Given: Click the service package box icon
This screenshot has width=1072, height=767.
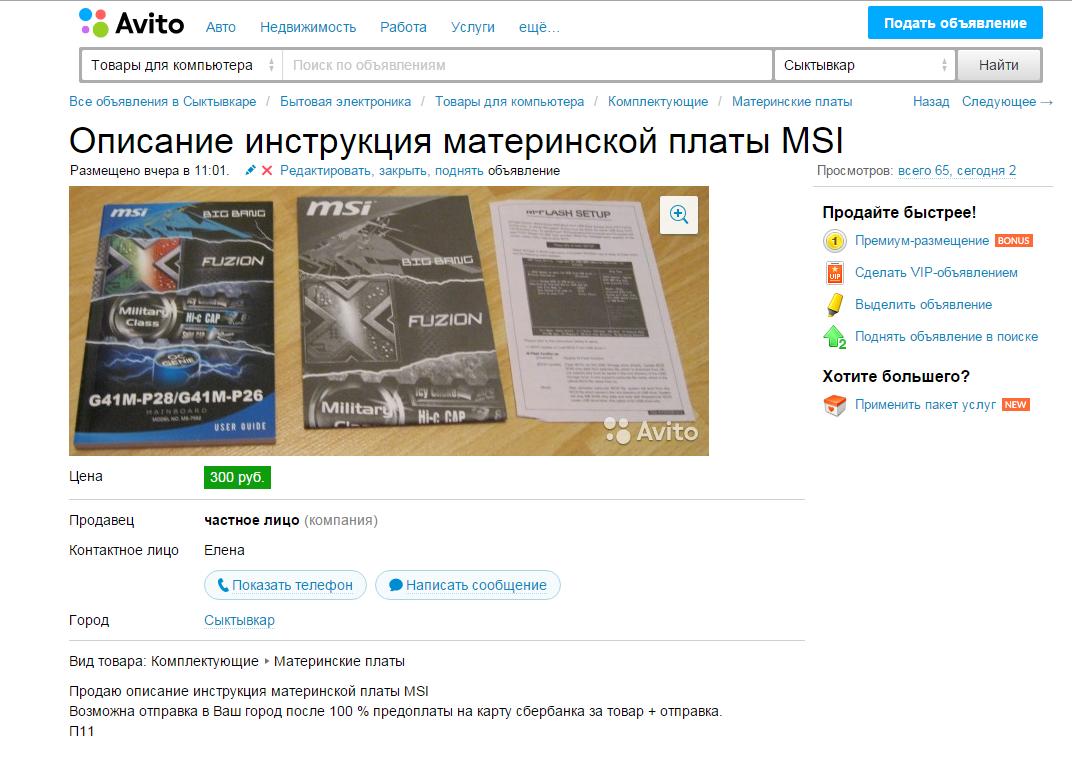Looking at the screenshot, I should click(x=834, y=405).
